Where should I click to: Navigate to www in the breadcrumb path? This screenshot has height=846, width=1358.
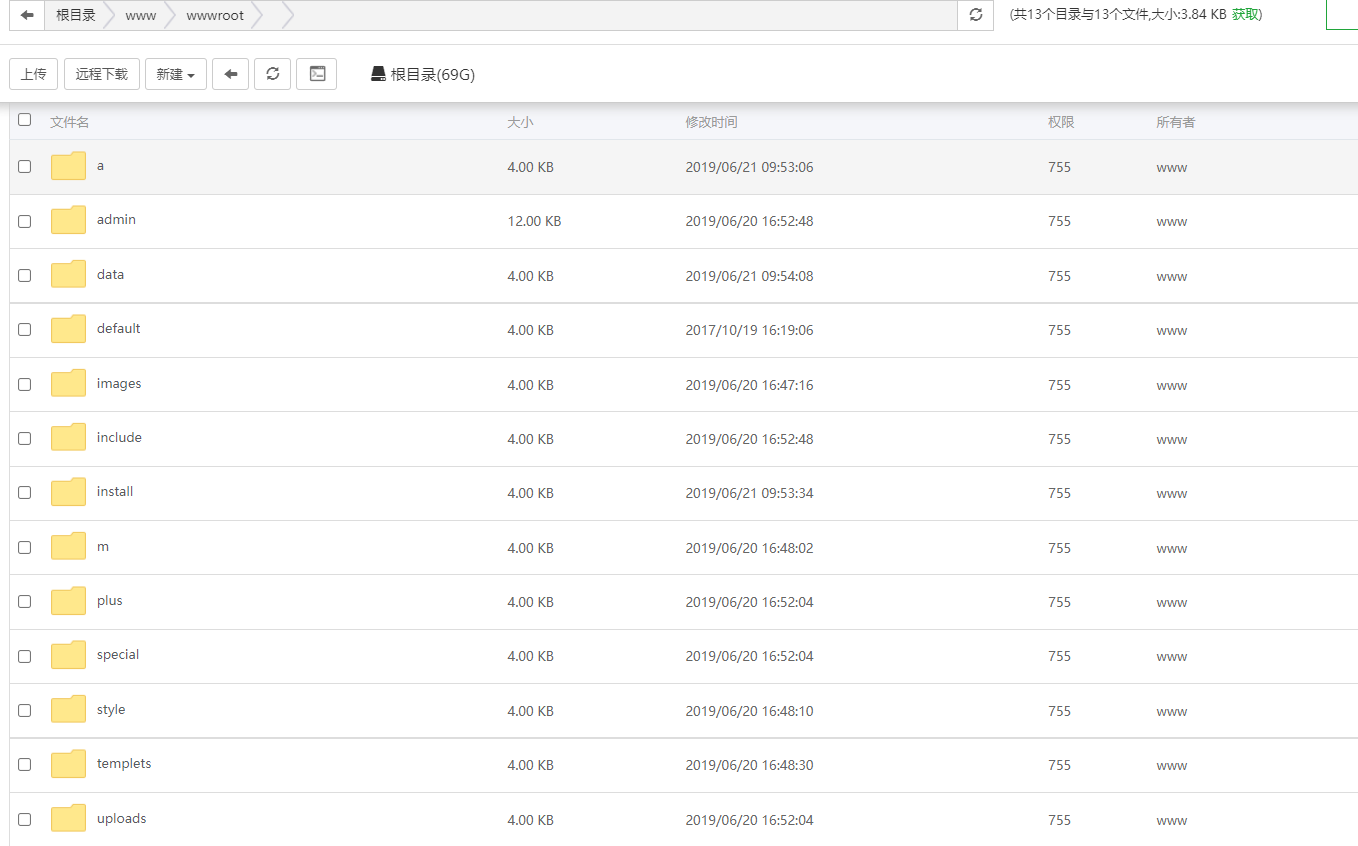tap(141, 15)
